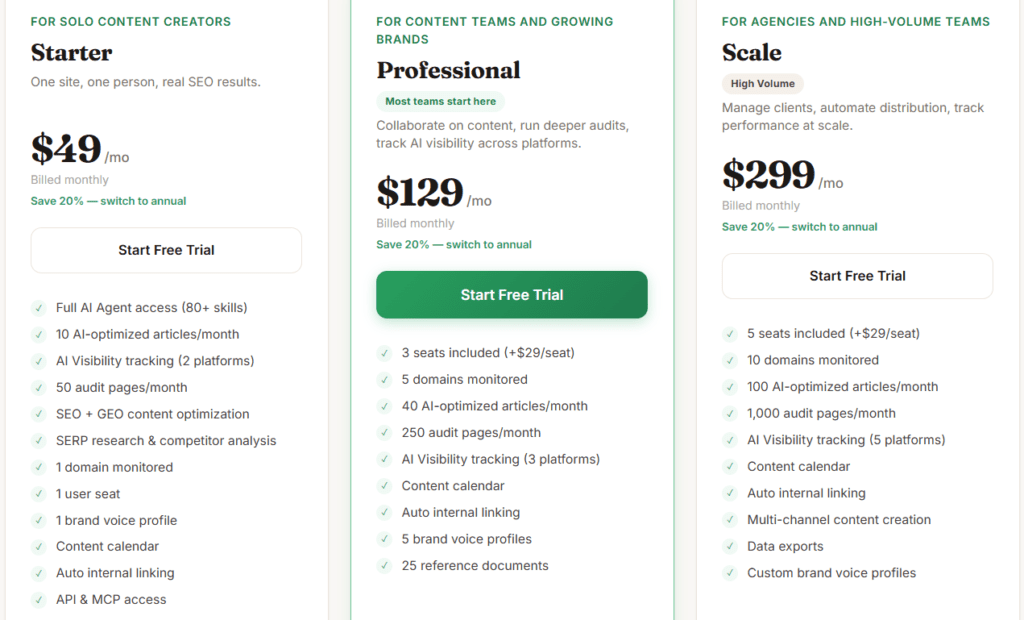Select the Professional plan heading
This screenshot has width=1024, height=620.
[x=448, y=70]
